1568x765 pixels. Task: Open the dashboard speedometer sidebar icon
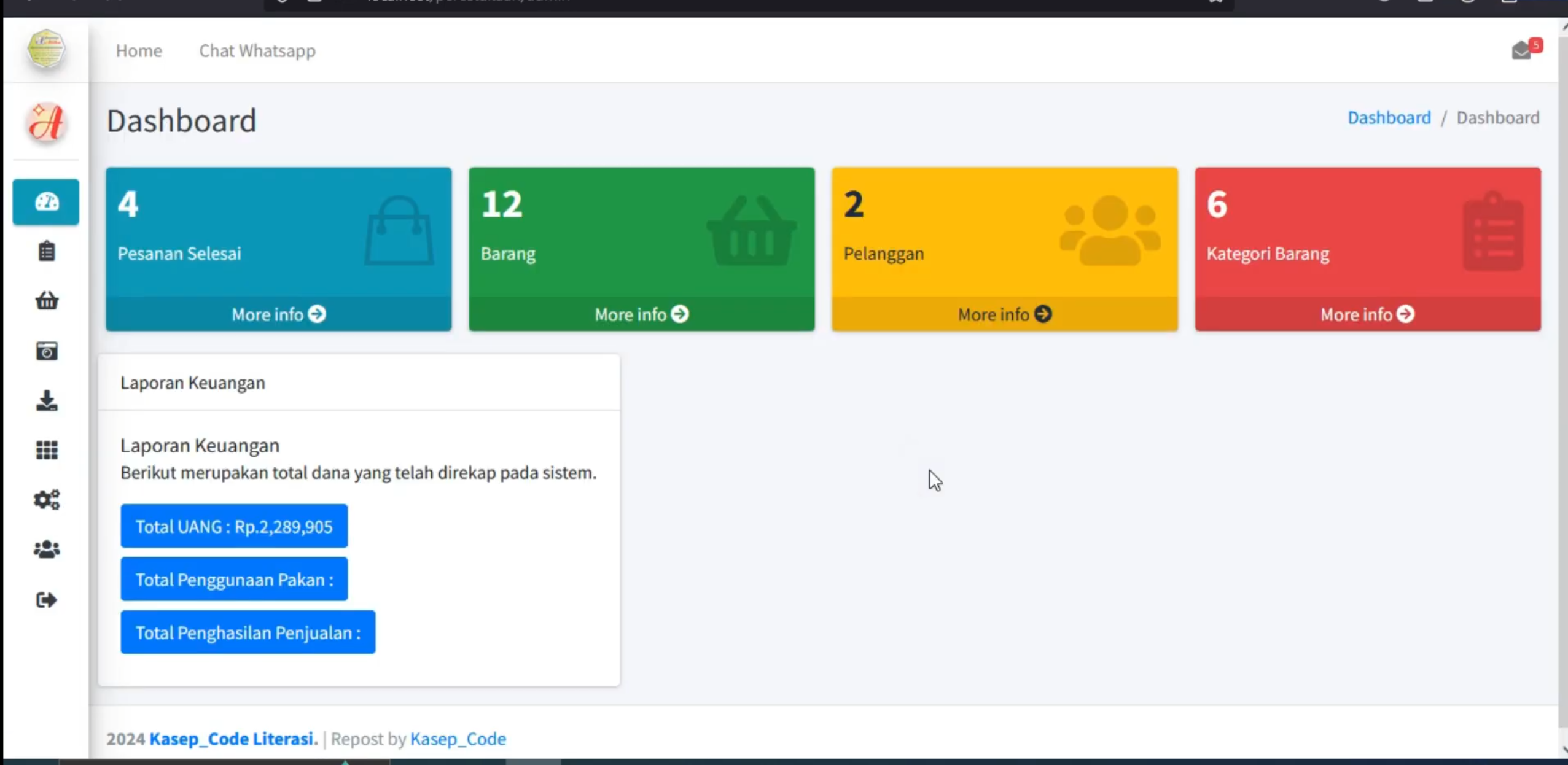pos(46,202)
